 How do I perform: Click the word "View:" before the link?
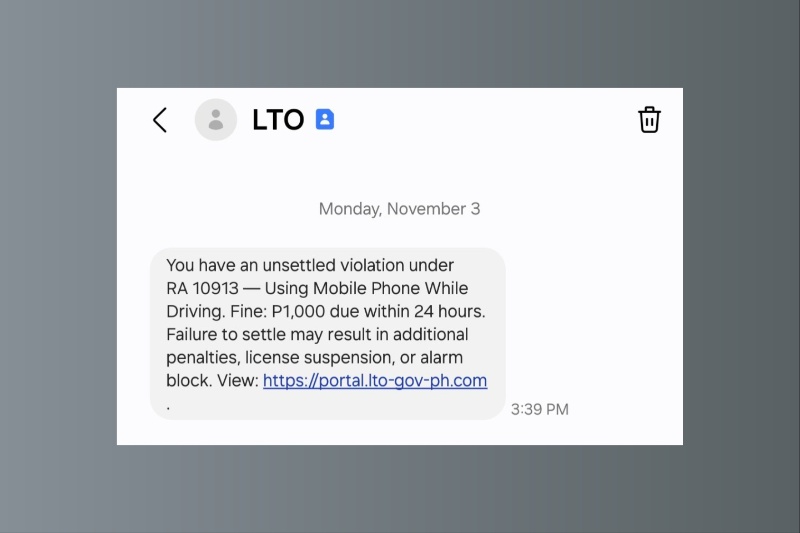[237, 381]
